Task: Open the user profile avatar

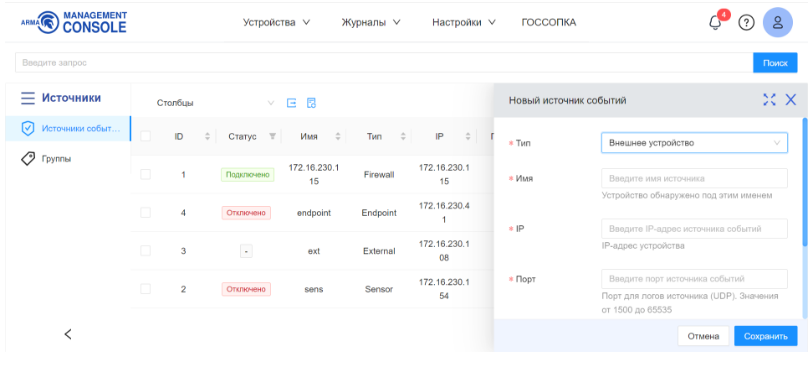Action: point(778,23)
